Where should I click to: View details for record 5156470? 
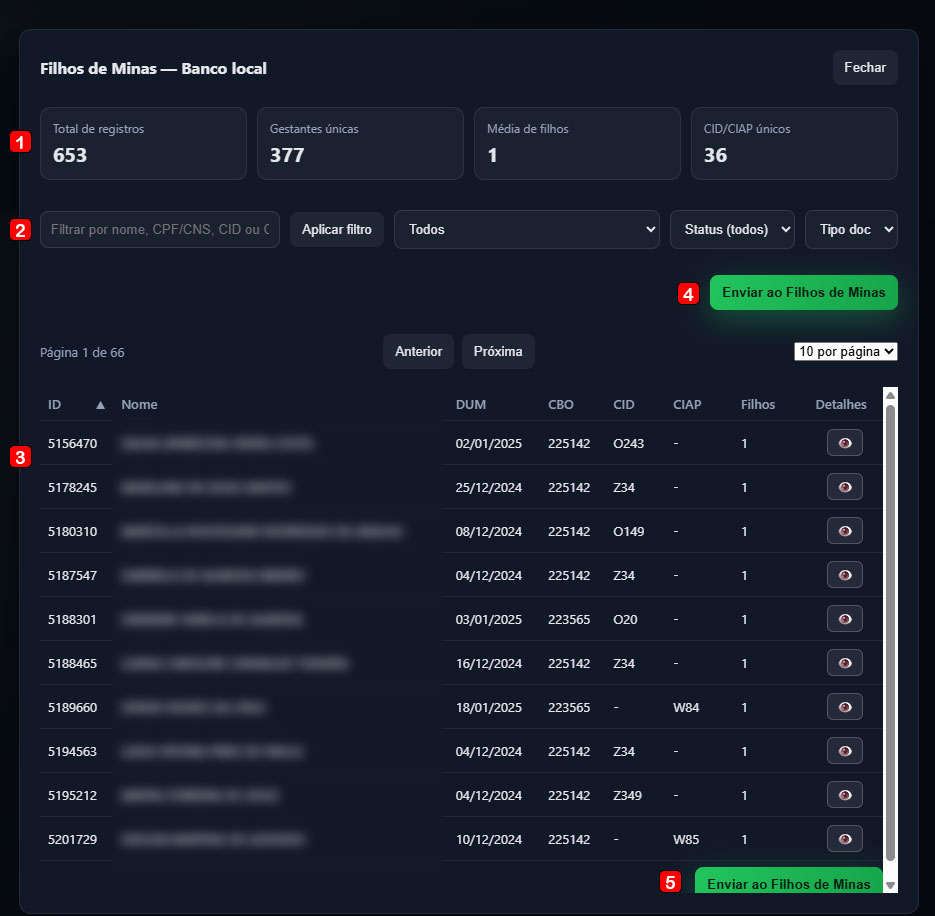844,443
